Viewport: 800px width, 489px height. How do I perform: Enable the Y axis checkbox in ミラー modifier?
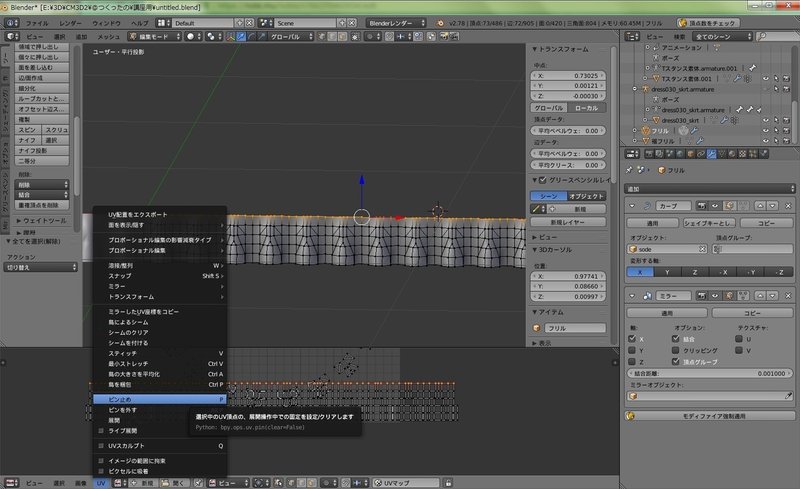(634, 351)
